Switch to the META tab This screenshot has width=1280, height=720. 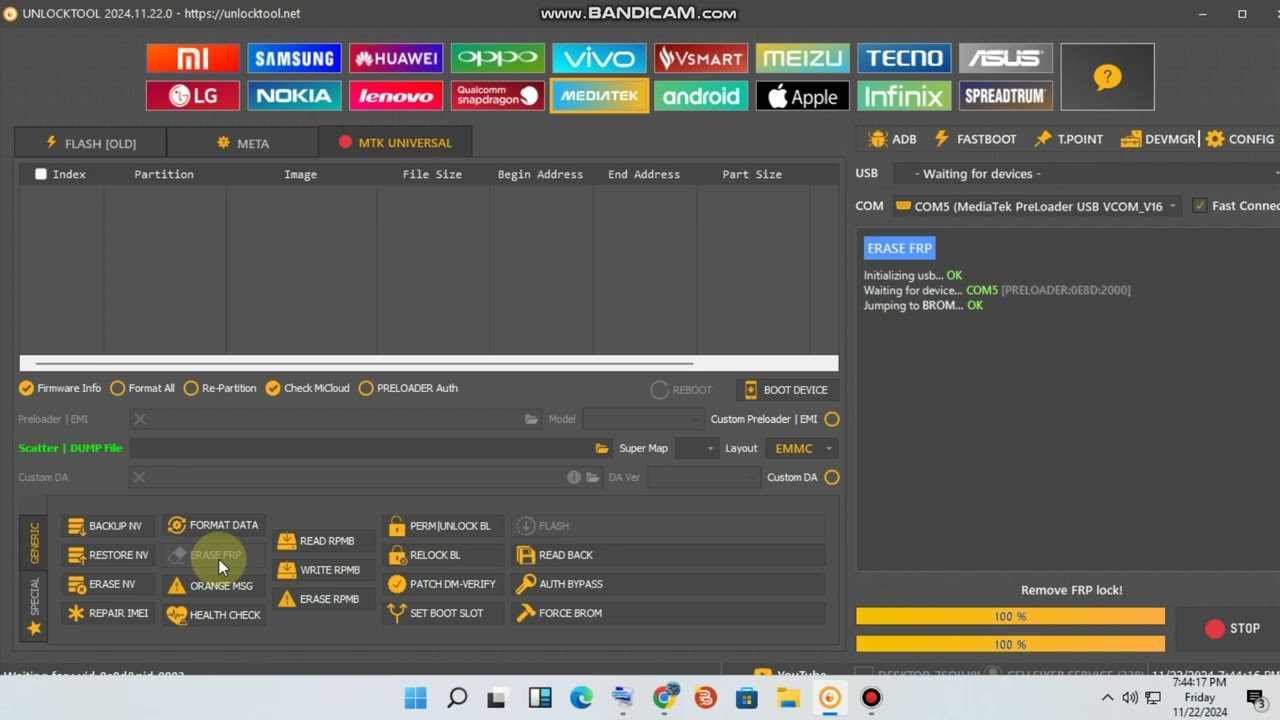coord(242,143)
